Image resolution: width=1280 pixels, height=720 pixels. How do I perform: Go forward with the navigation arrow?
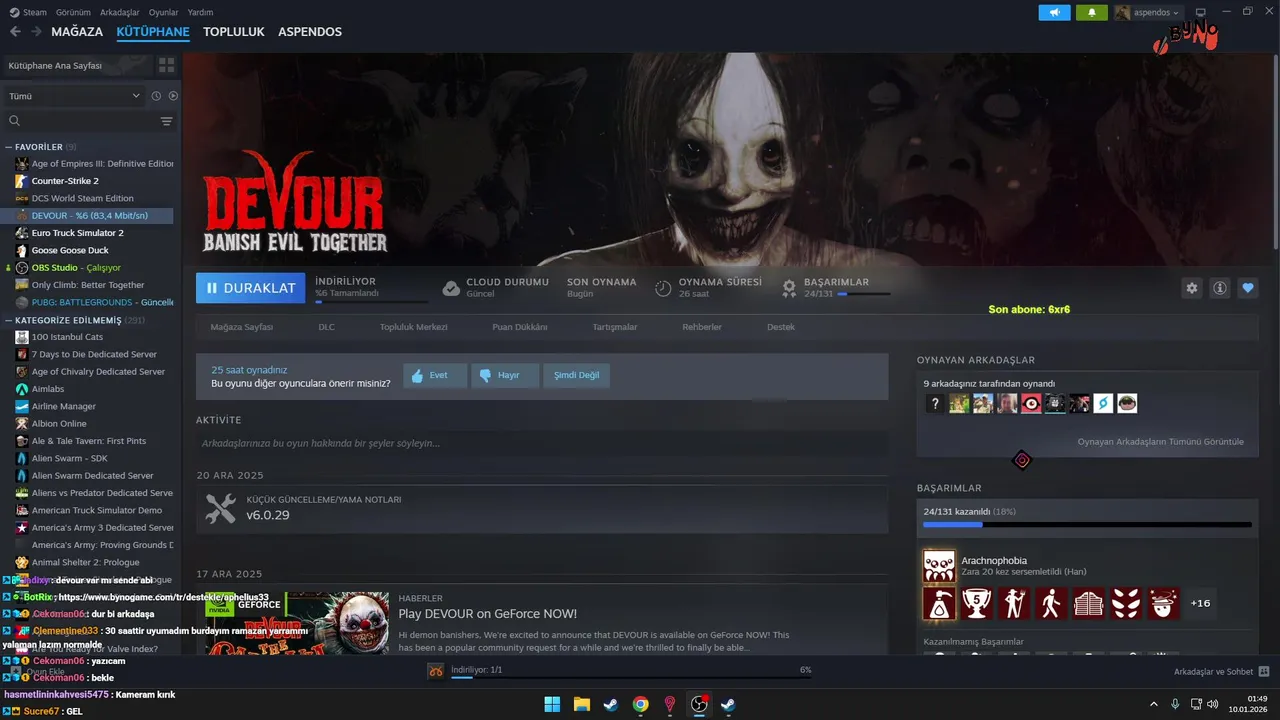pyautogui.click(x=36, y=32)
